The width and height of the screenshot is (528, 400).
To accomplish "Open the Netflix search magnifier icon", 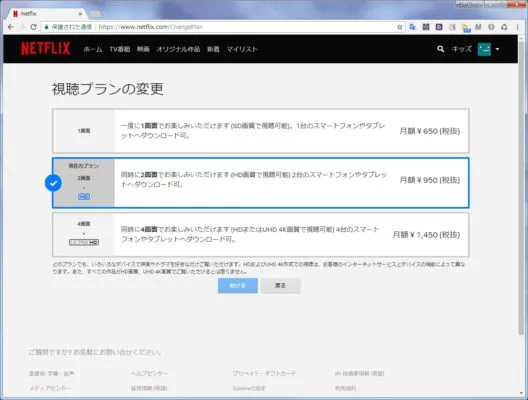I will [440, 49].
